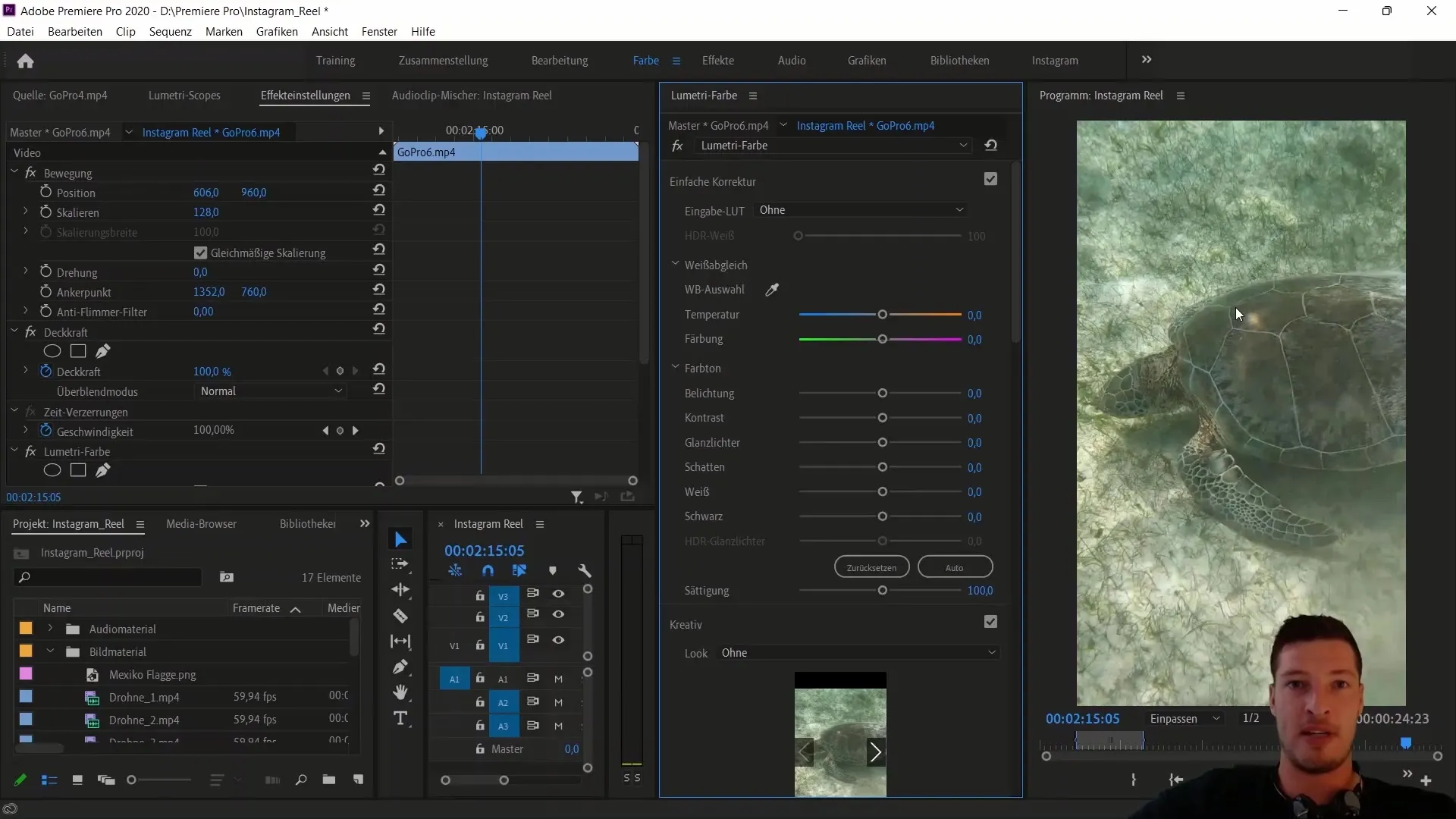This screenshot has height=819, width=1456.
Task: Open the Find search icon in project panel
Action: tap(301, 780)
